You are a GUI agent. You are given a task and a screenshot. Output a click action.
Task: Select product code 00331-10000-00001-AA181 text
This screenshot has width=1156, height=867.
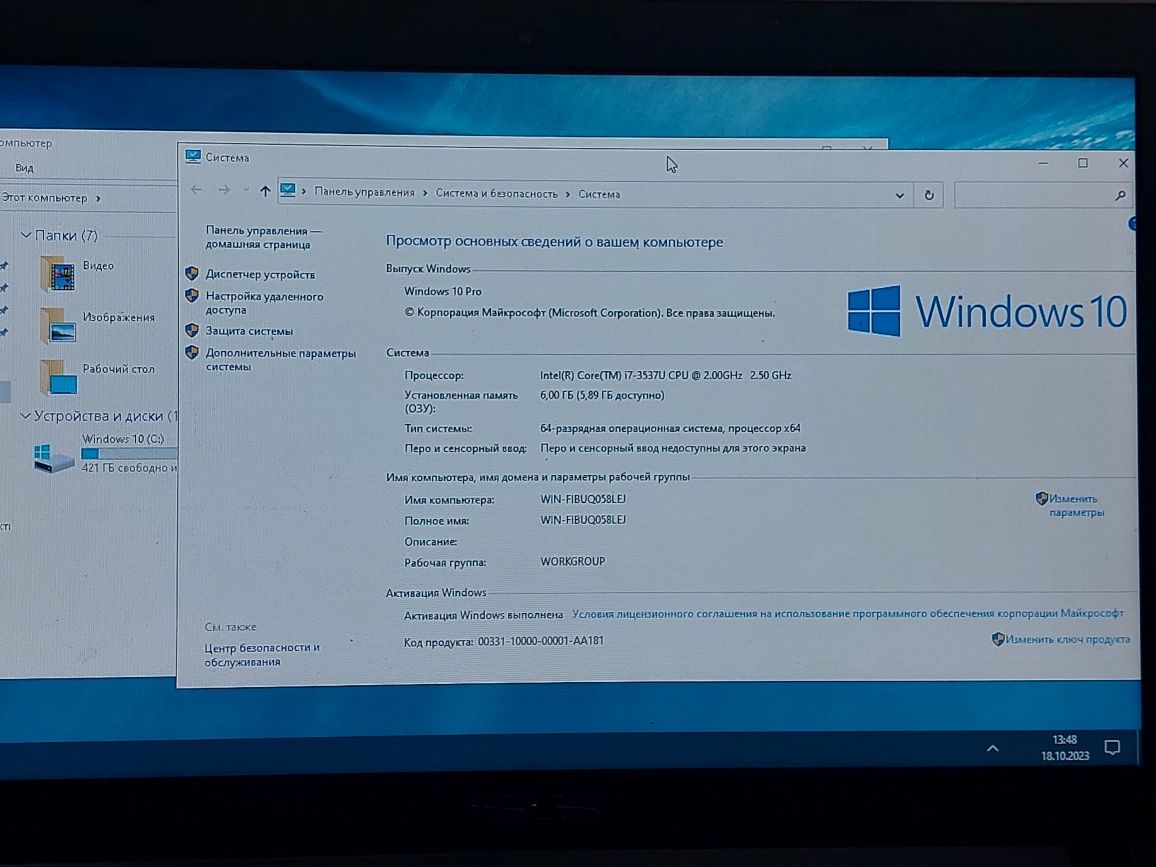coord(540,641)
